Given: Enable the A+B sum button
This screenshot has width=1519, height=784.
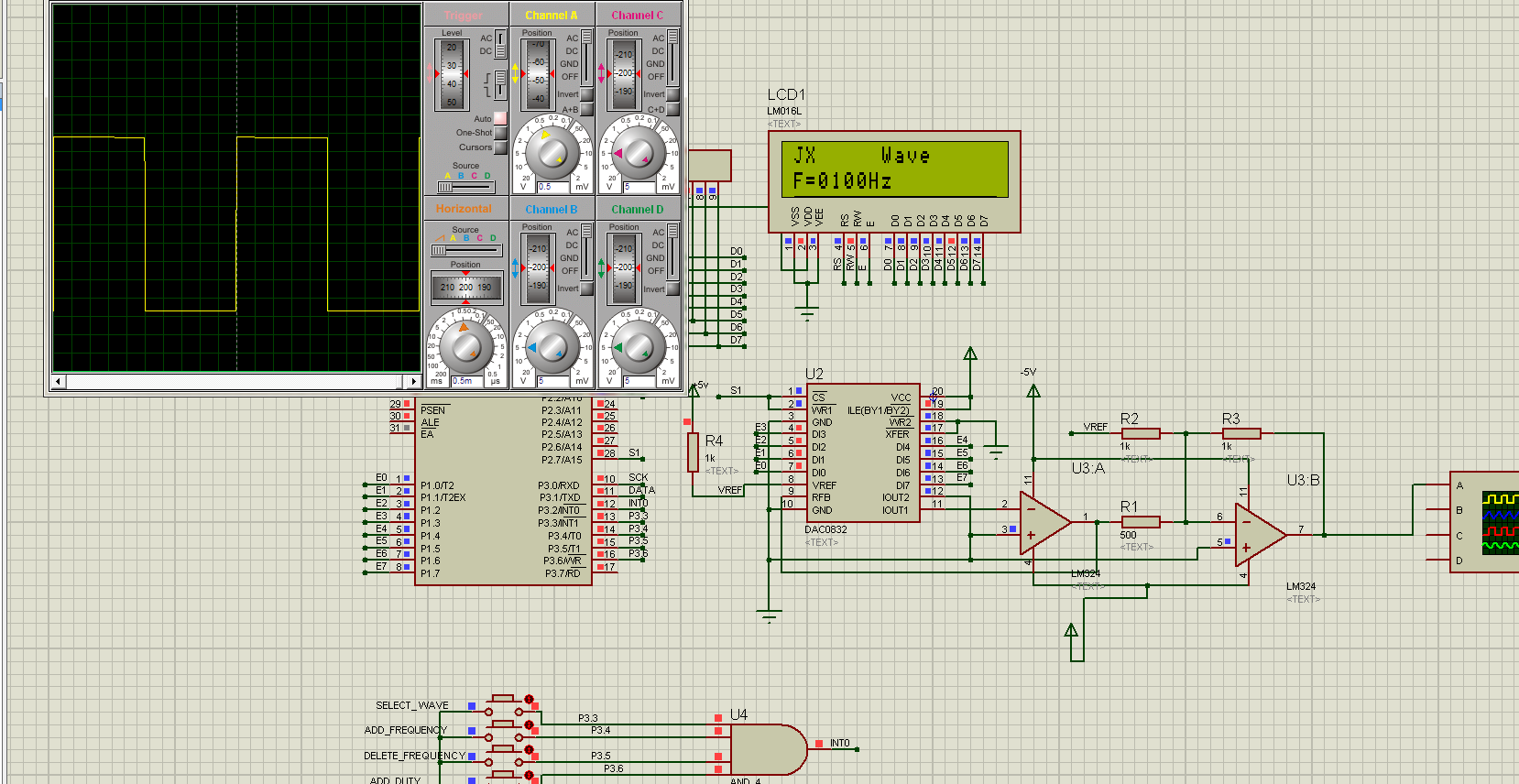Looking at the screenshot, I should pyautogui.click(x=586, y=109).
